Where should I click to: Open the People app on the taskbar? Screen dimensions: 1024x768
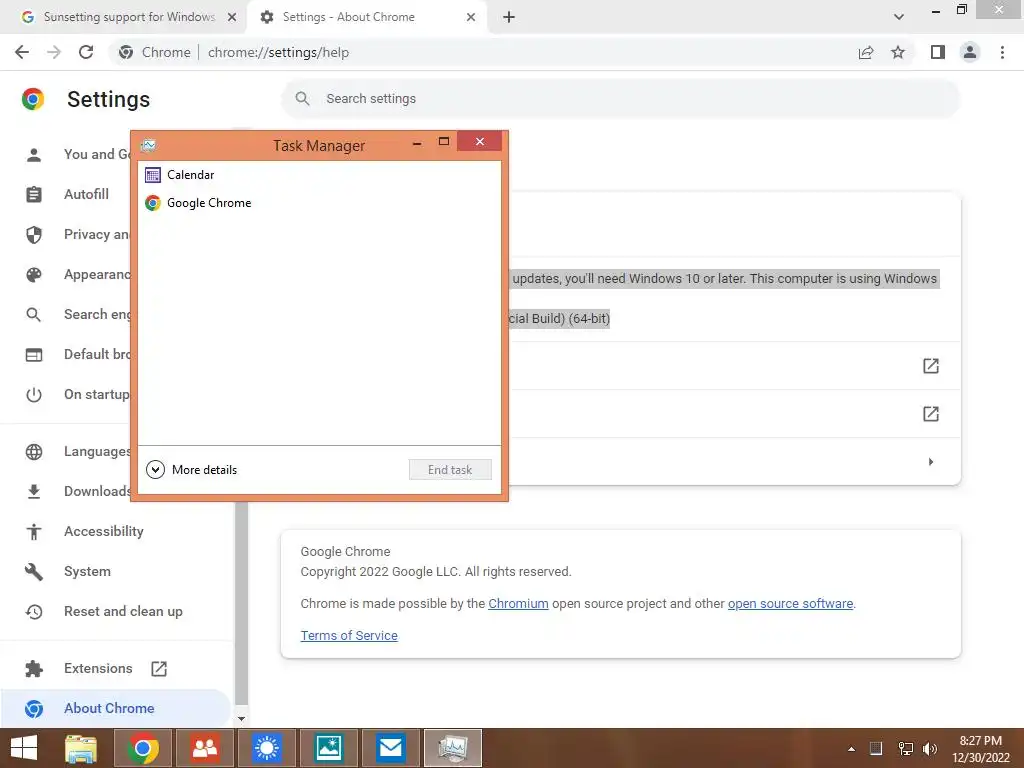pos(205,748)
